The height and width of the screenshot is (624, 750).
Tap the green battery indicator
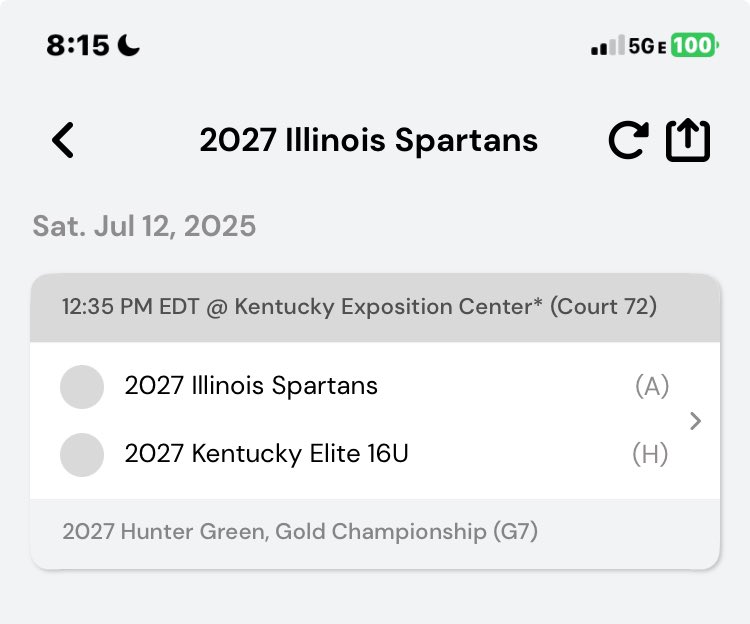click(x=694, y=46)
